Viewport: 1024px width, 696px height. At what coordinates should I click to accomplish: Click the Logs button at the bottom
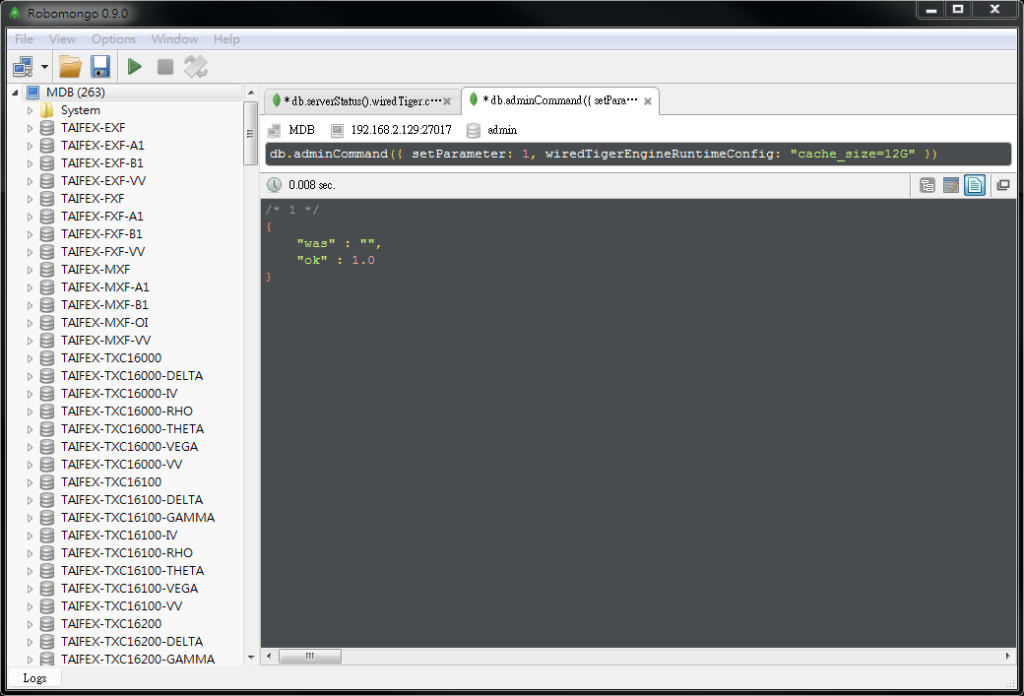tap(35, 678)
